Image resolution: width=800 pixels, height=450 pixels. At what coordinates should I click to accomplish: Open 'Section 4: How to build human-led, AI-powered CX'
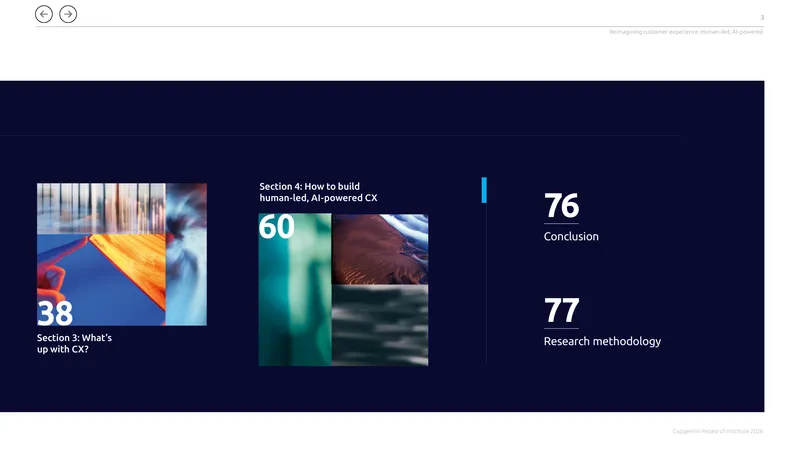tap(318, 192)
